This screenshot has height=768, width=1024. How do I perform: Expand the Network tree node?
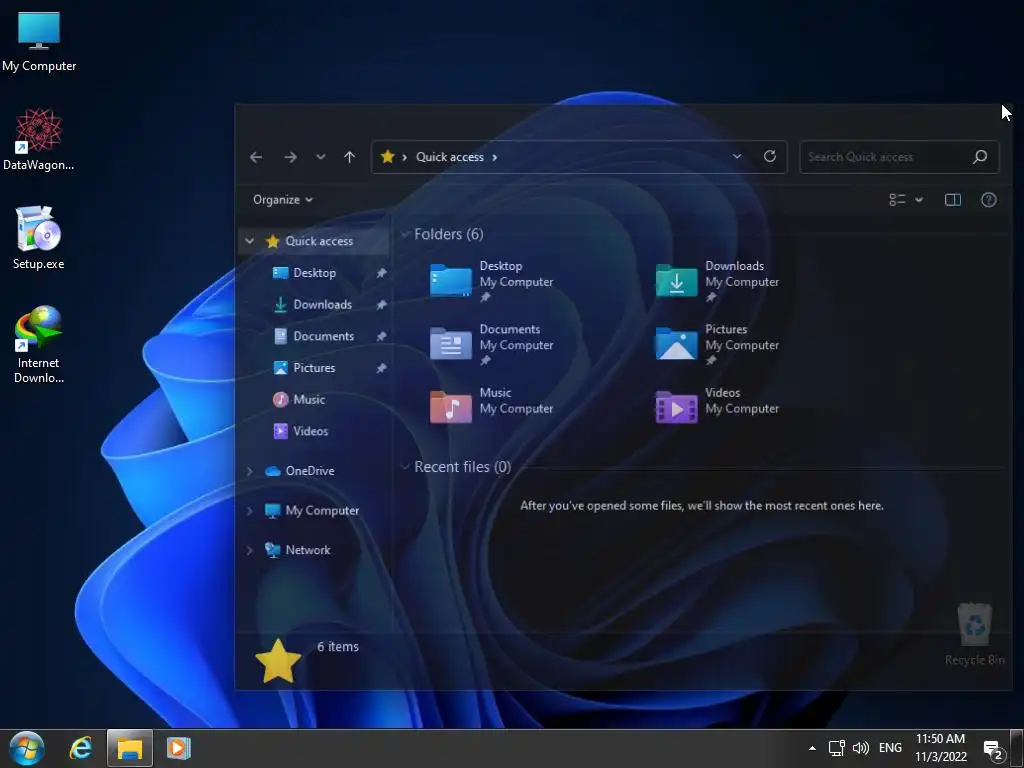249,551
